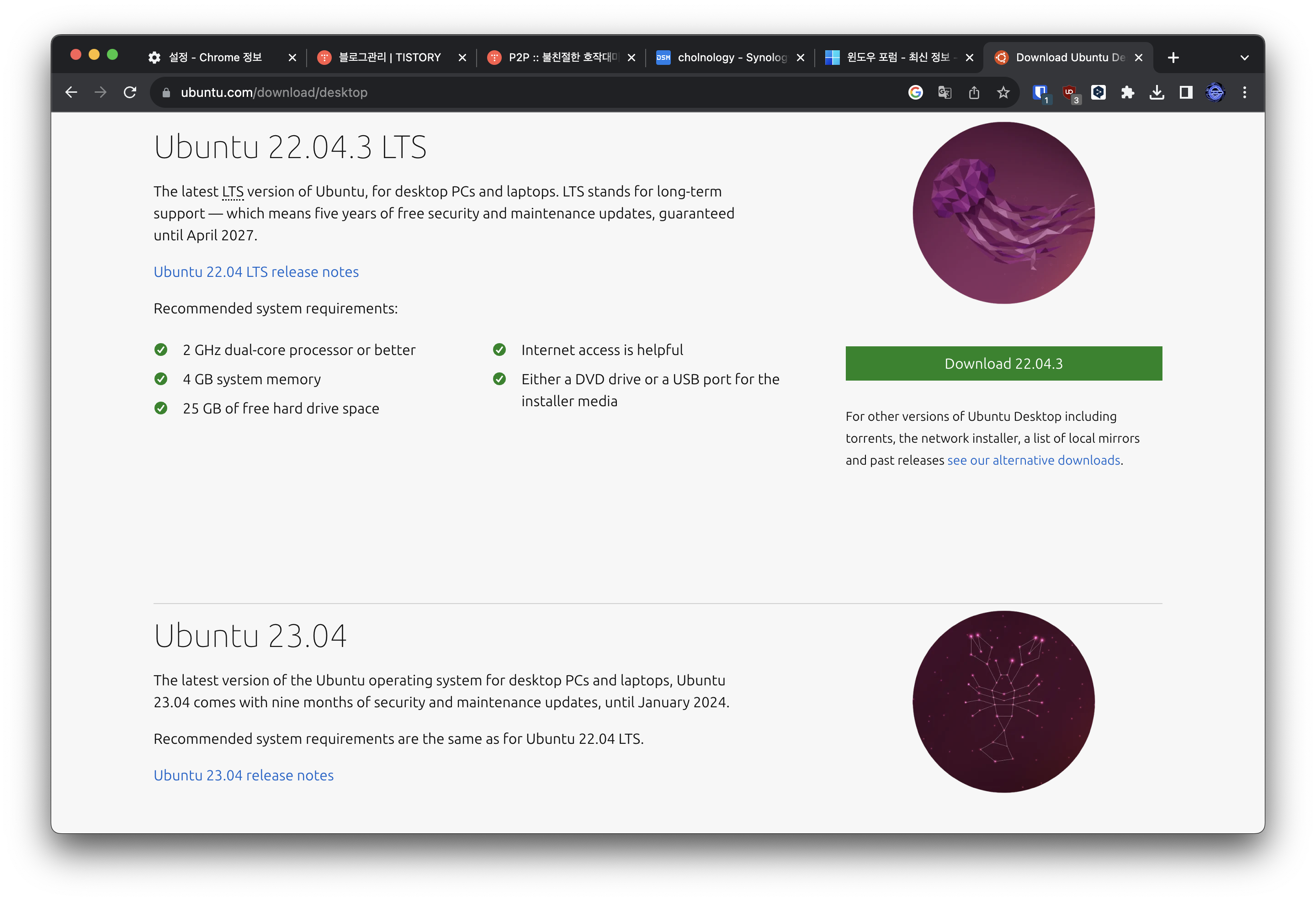Click the share page icon

tap(974, 92)
